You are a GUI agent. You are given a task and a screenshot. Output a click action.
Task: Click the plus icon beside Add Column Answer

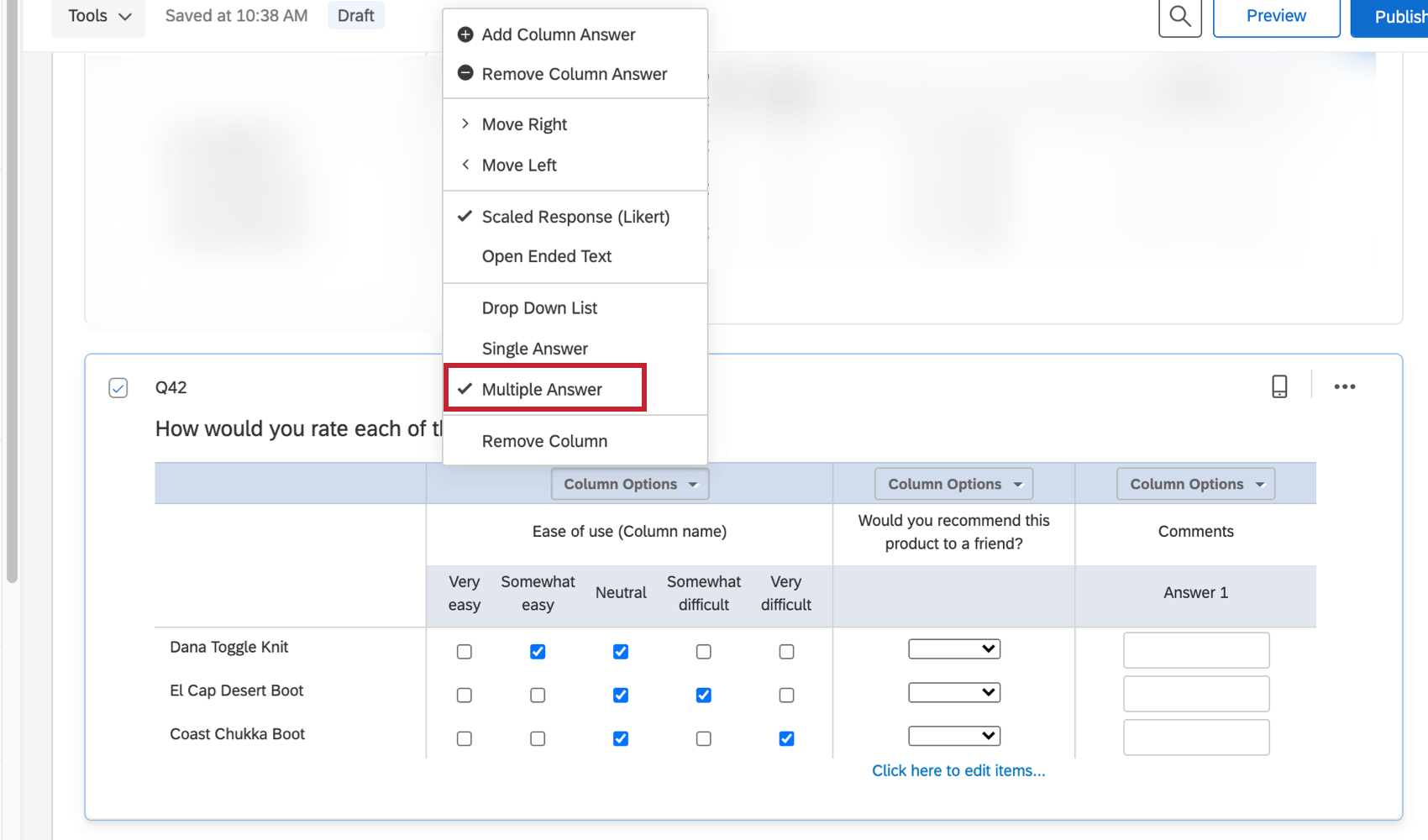tap(465, 34)
